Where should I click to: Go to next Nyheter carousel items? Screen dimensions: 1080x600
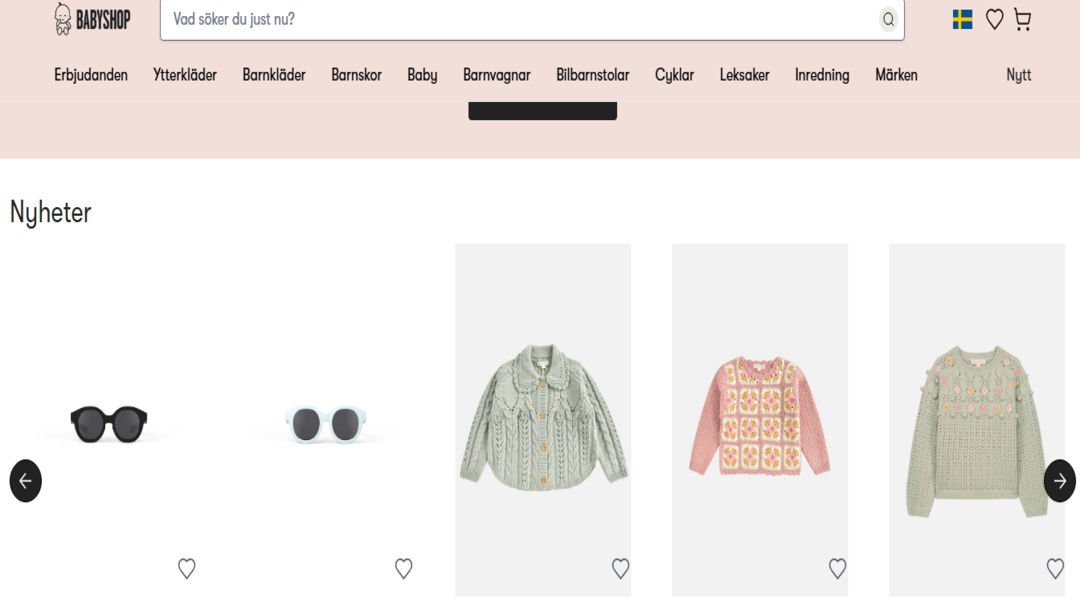[x=1059, y=480]
